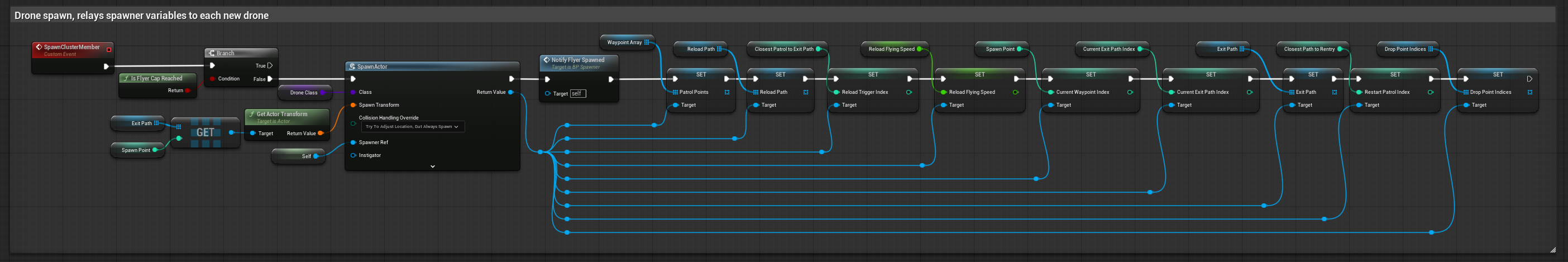Expand SpawnActor node advanced pins chevron
This screenshot has height=262, width=1568.
pos(433,166)
